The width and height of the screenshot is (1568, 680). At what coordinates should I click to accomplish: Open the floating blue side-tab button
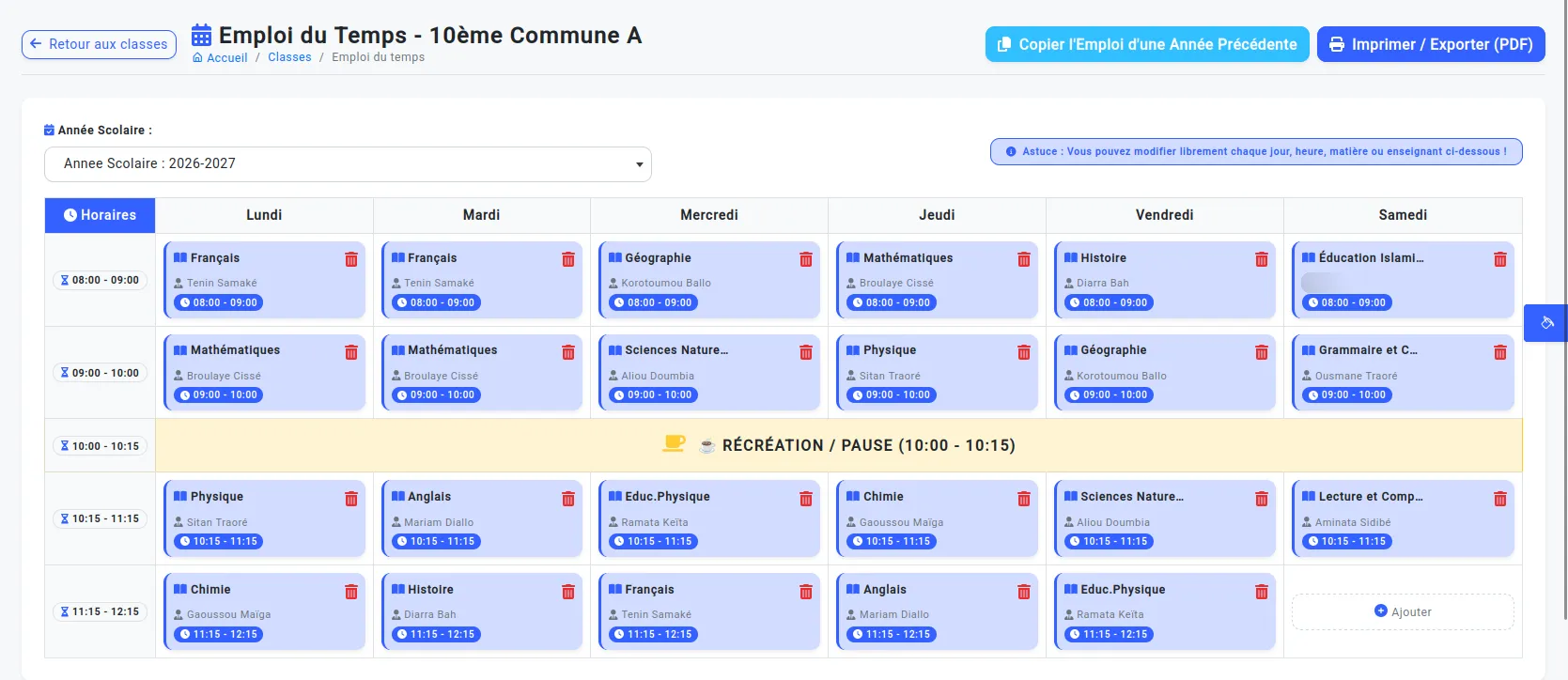pyautogui.click(x=1546, y=323)
